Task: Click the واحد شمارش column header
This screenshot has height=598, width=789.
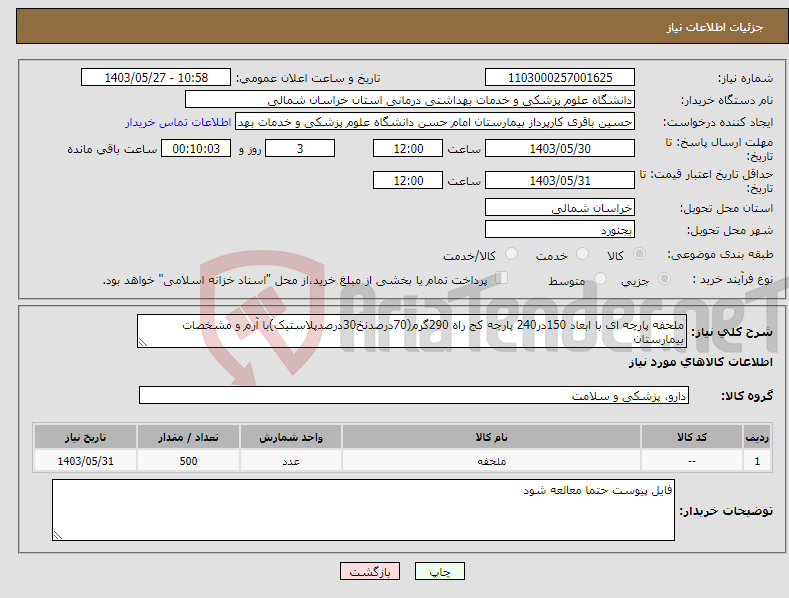Action: click(x=290, y=437)
